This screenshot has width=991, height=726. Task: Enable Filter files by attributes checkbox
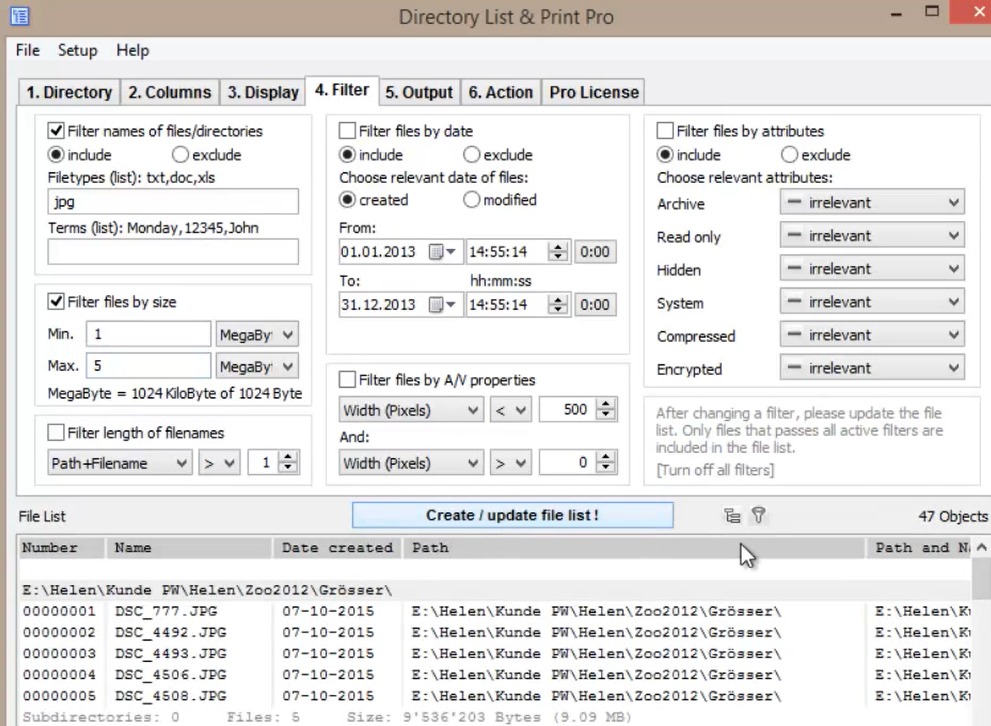665,131
